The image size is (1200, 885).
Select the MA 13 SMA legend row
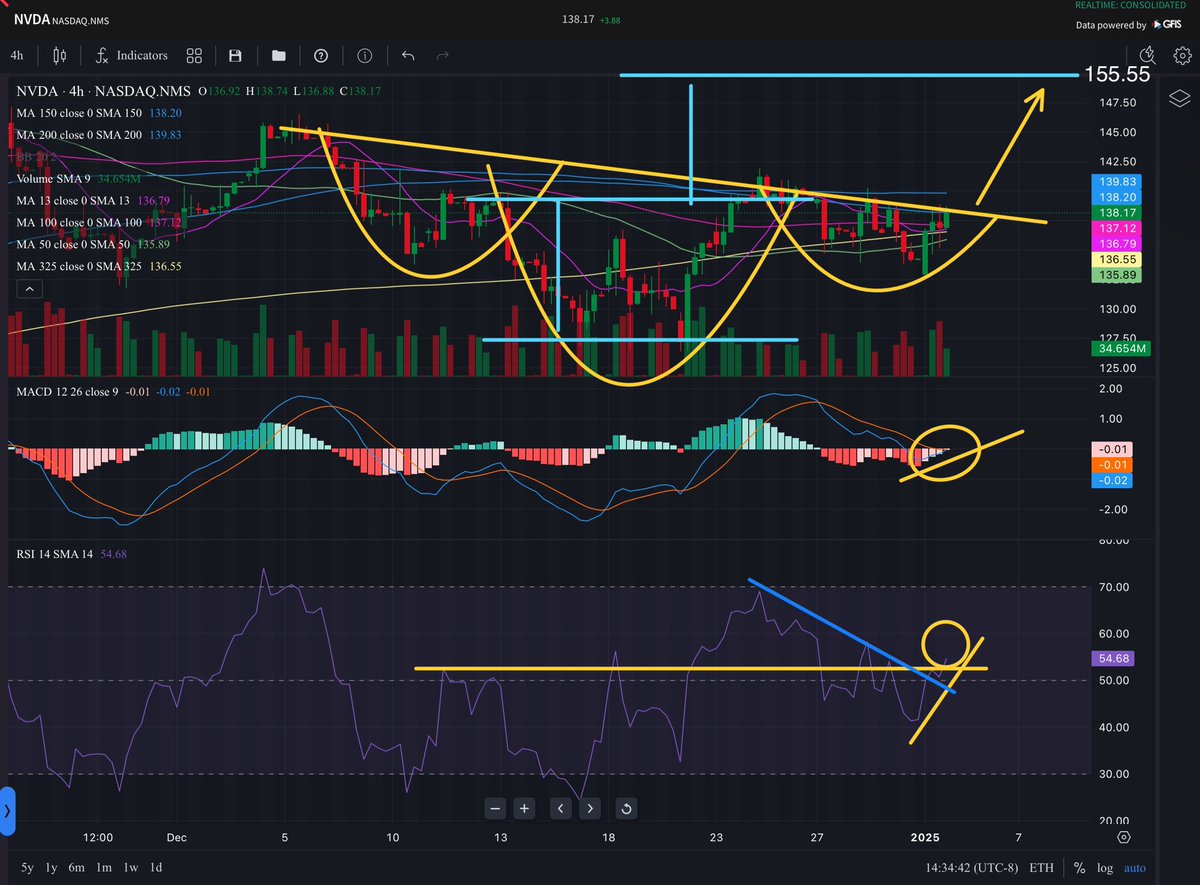pos(92,201)
